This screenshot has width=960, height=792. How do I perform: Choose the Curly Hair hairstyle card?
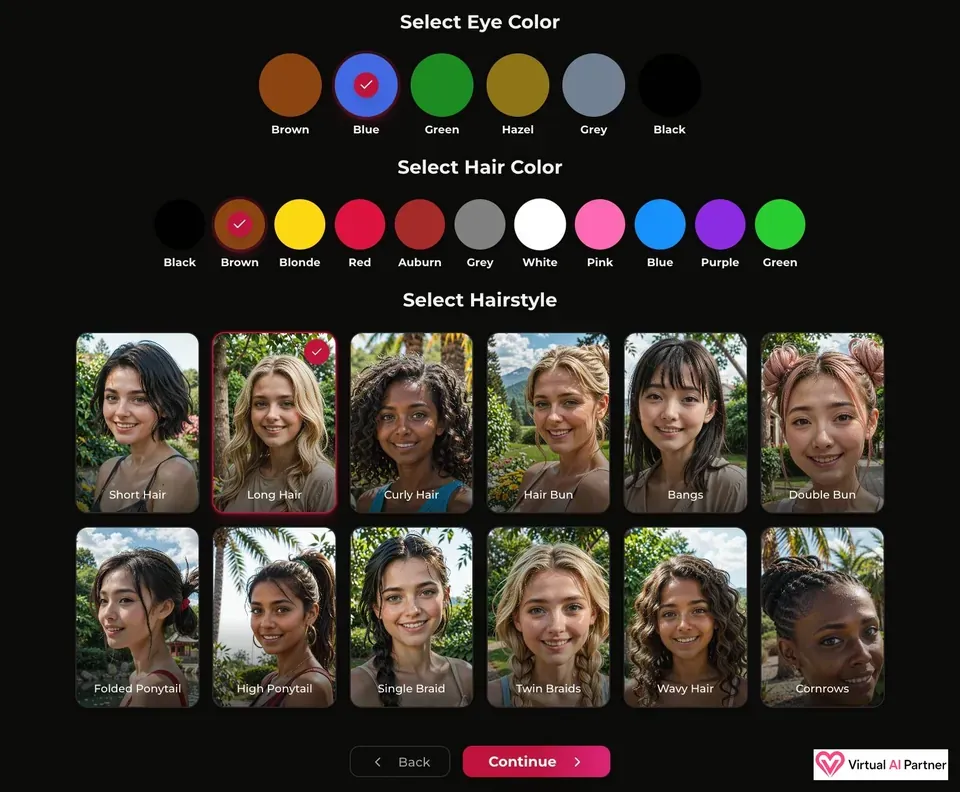pos(411,422)
